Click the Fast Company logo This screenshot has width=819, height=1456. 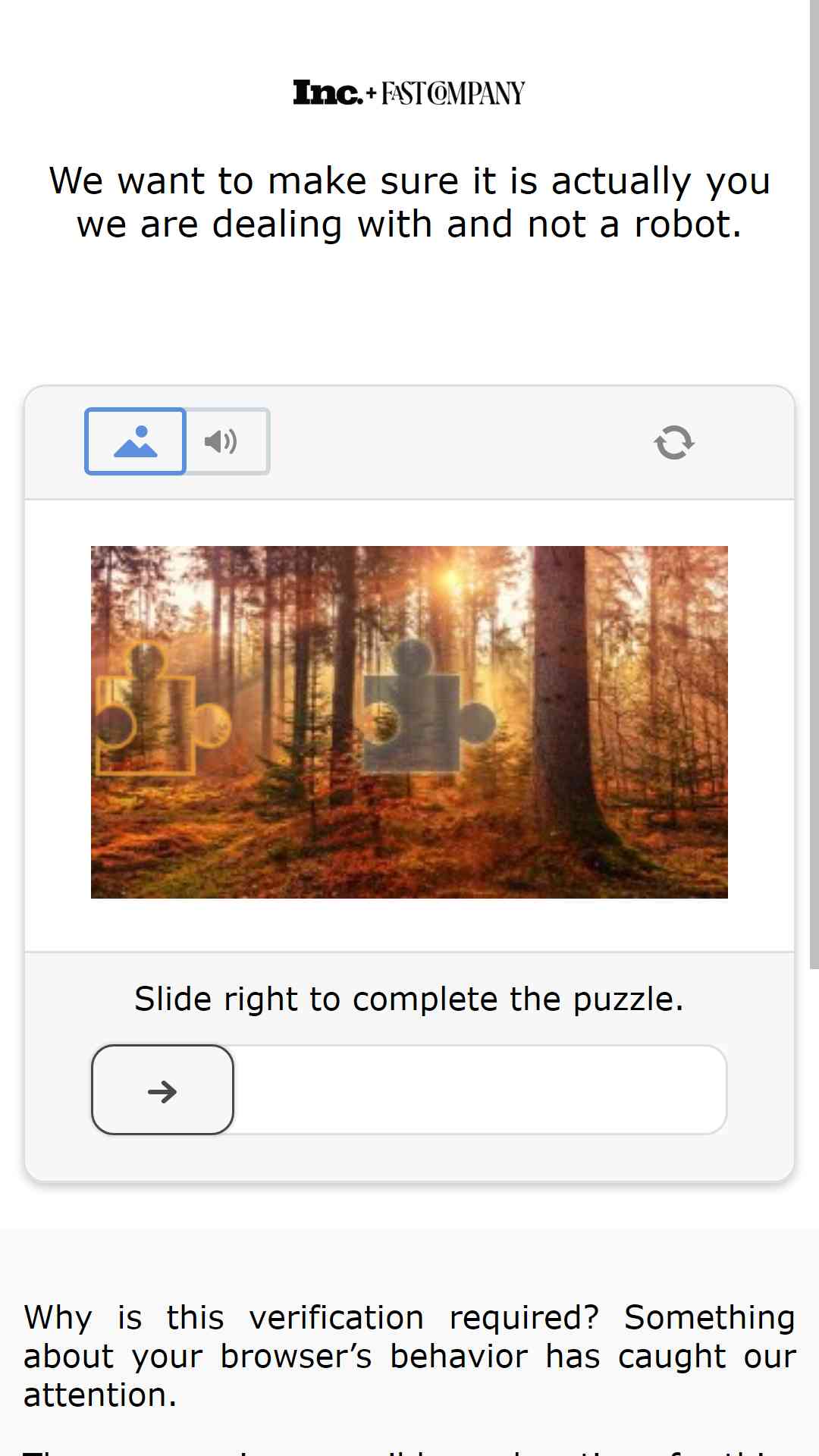click(x=453, y=93)
